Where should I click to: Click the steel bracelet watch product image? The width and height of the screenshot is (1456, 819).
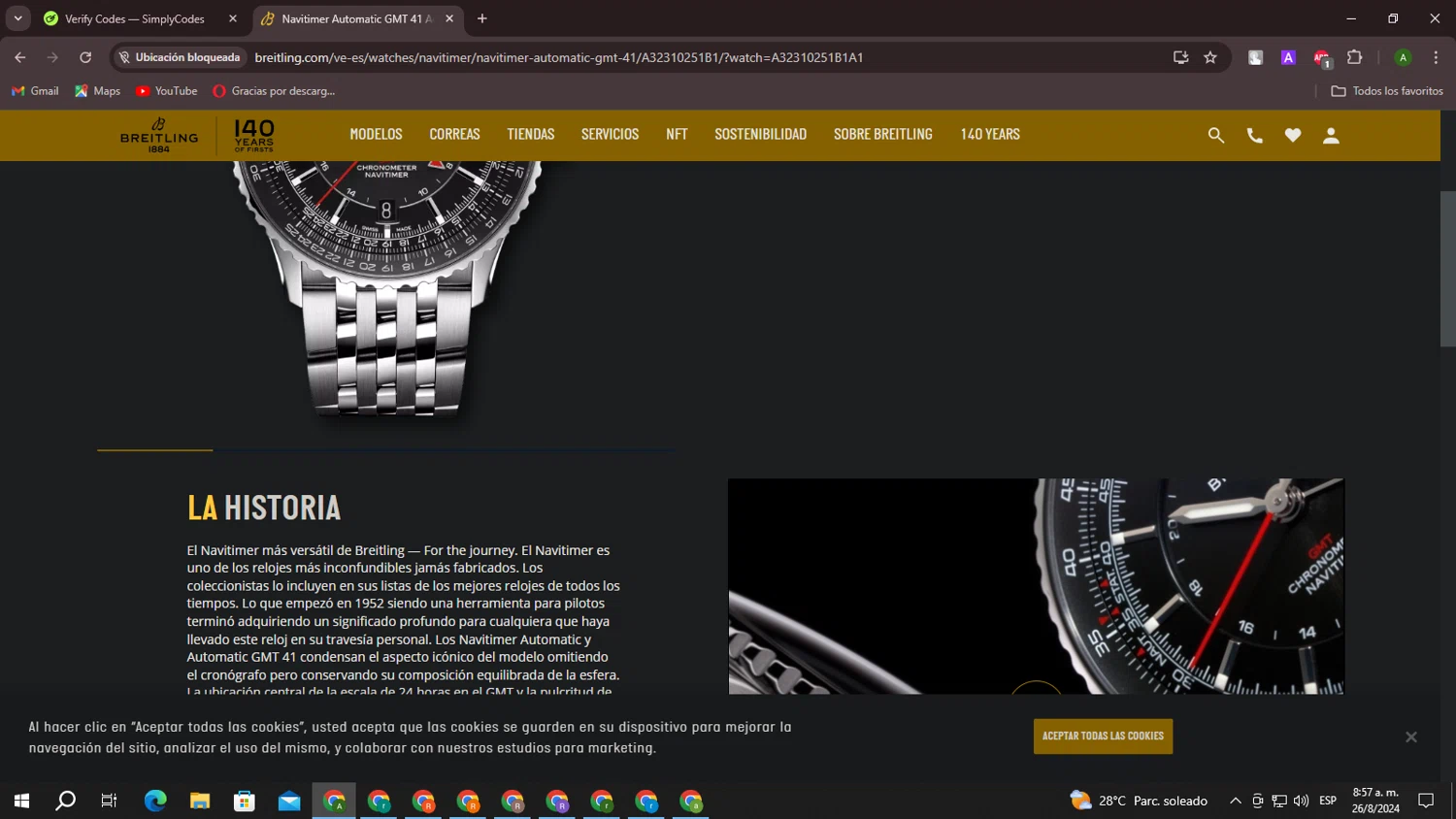click(387, 289)
